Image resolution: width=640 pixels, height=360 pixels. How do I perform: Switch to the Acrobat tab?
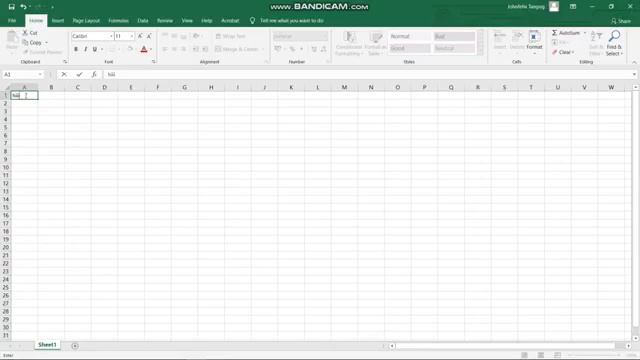(x=230, y=20)
